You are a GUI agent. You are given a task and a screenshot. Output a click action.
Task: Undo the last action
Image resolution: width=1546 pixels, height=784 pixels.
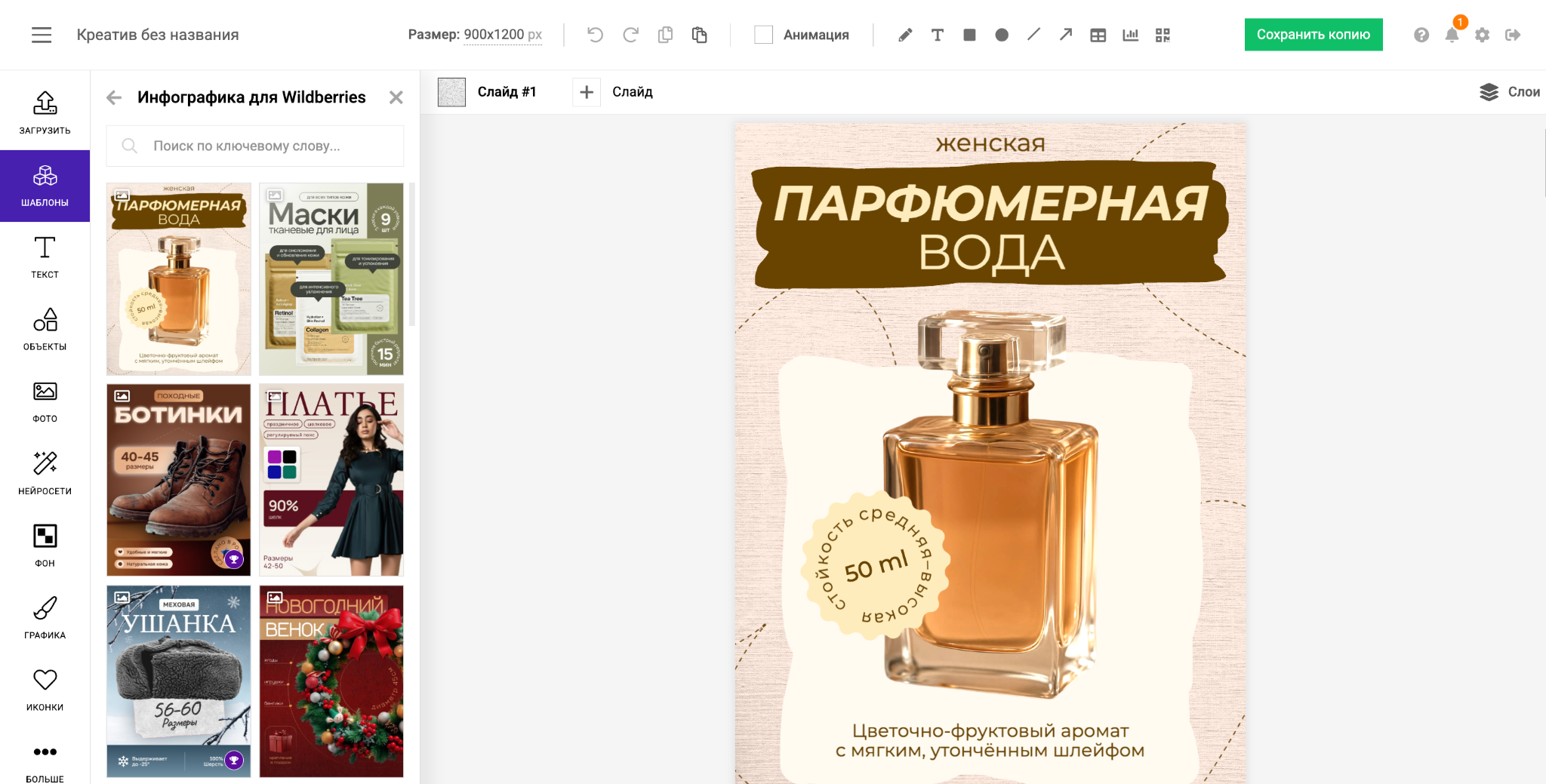pos(595,35)
